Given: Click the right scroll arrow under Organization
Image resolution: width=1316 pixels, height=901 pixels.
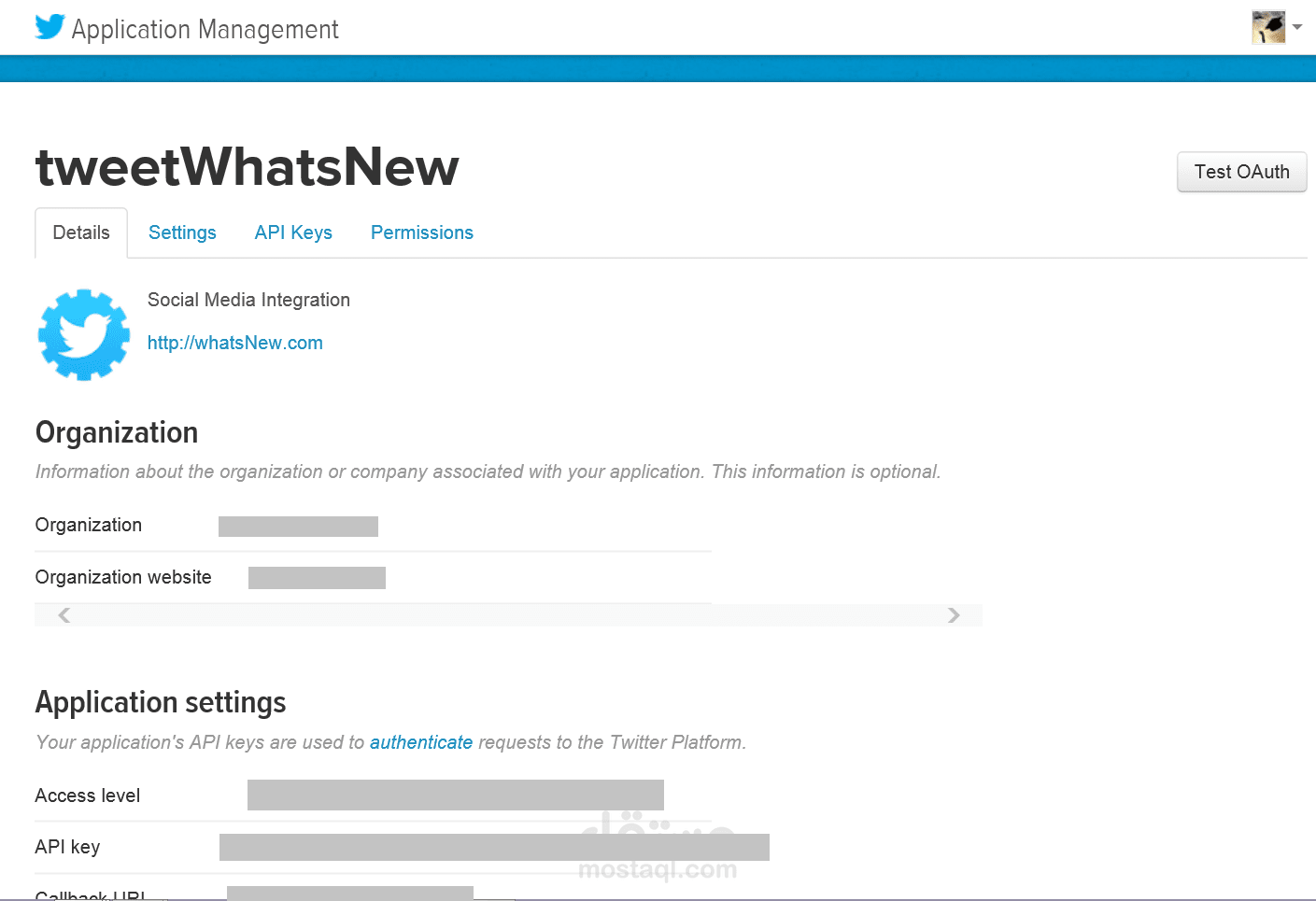Looking at the screenshot, I should (953, 614).
